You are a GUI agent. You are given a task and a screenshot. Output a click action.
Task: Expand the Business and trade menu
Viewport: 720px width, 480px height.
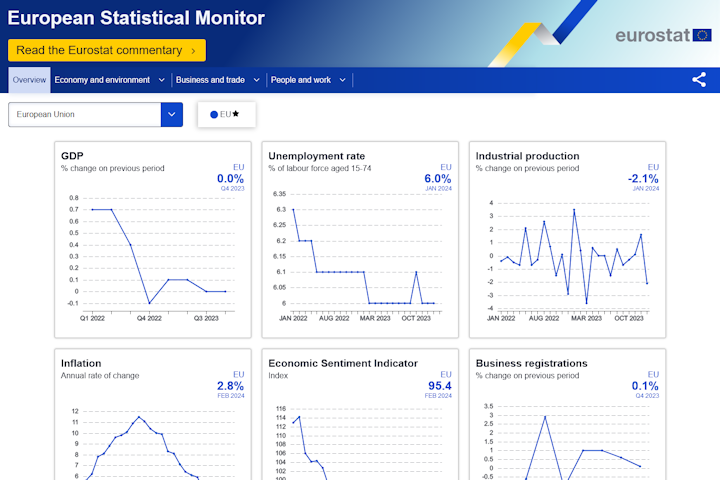coord(217,80)
